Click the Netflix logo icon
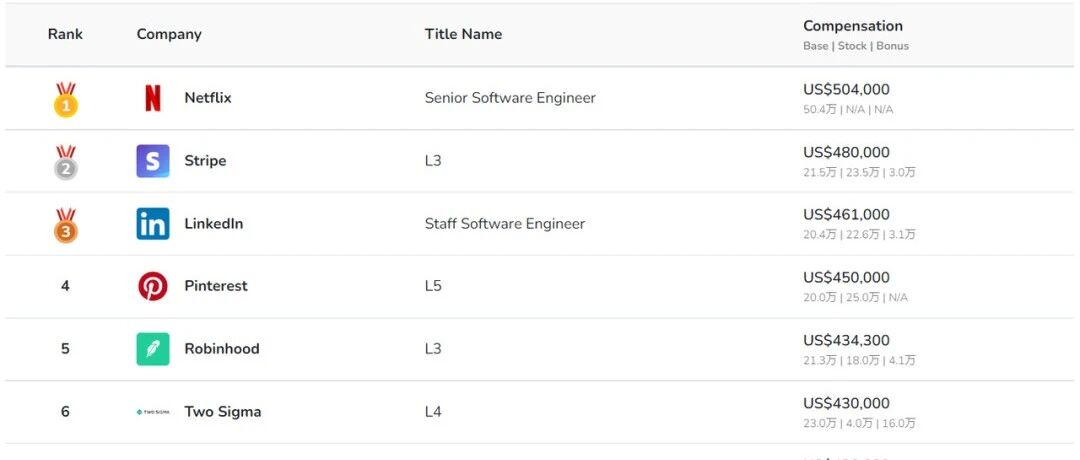The width and height of the screenshot is (1080, 460). click(x=153, y=98)
